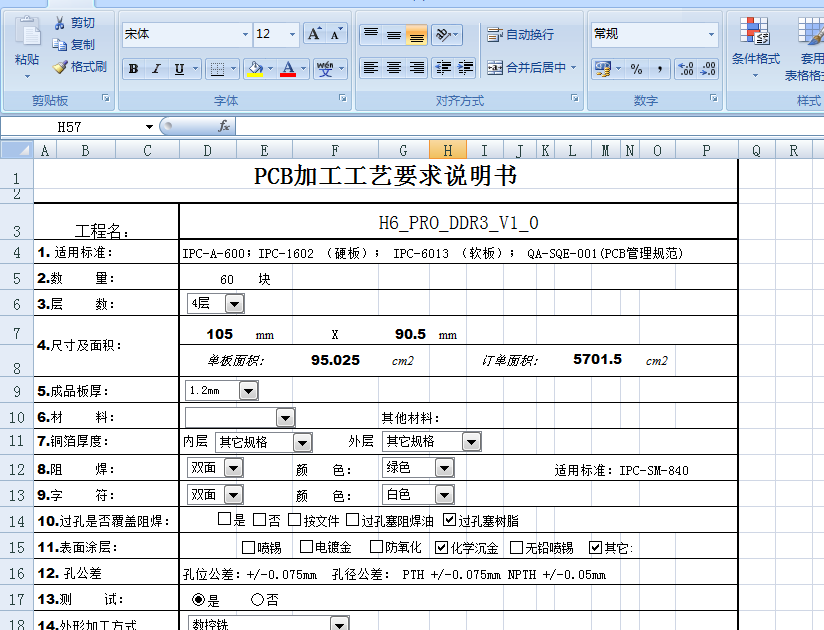Decrease decimal places
The height and width of the screenshot is (630, 824).
tap(708, 69)
